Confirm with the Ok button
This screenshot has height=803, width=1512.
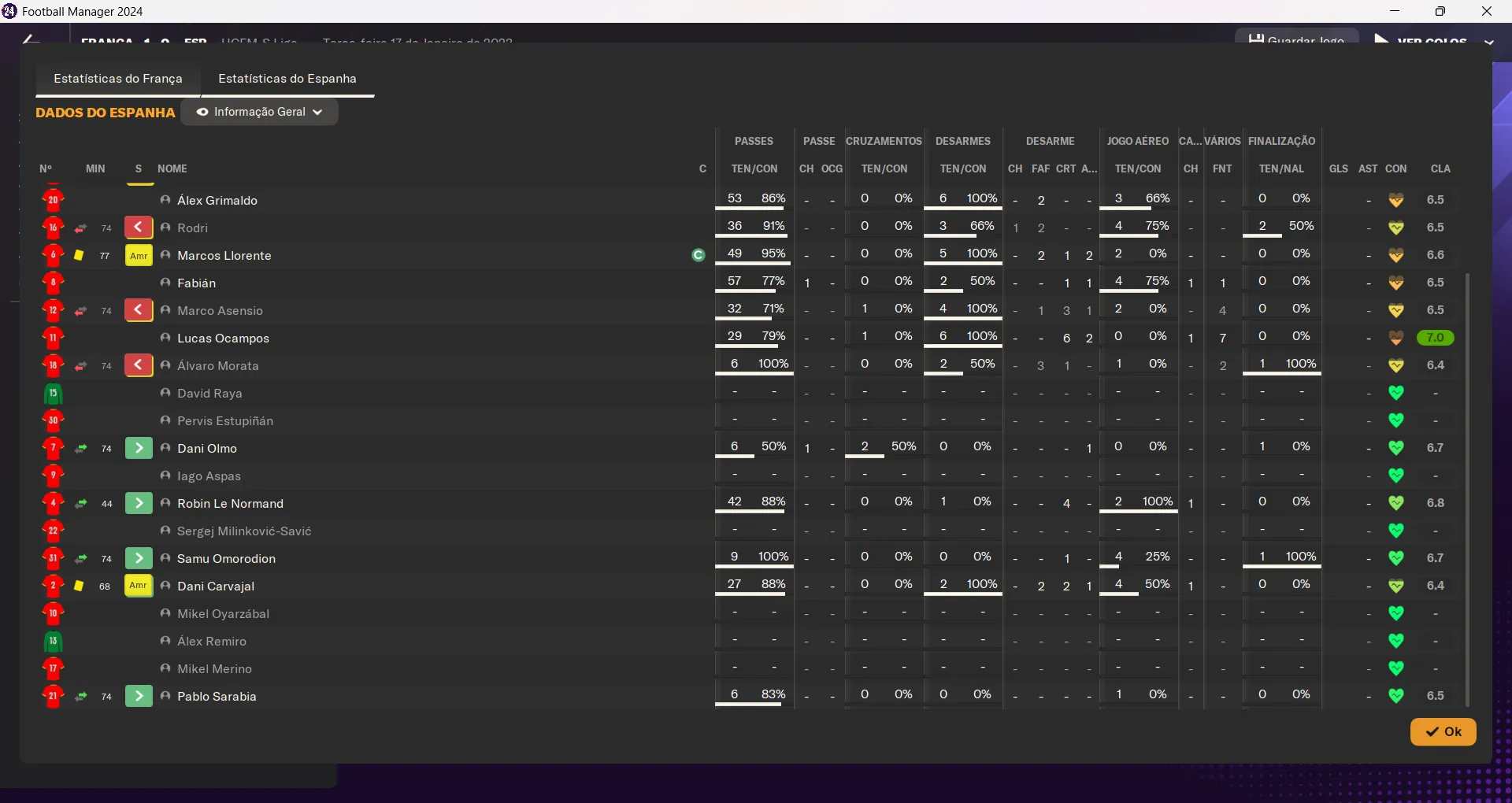pos(1443,731)
